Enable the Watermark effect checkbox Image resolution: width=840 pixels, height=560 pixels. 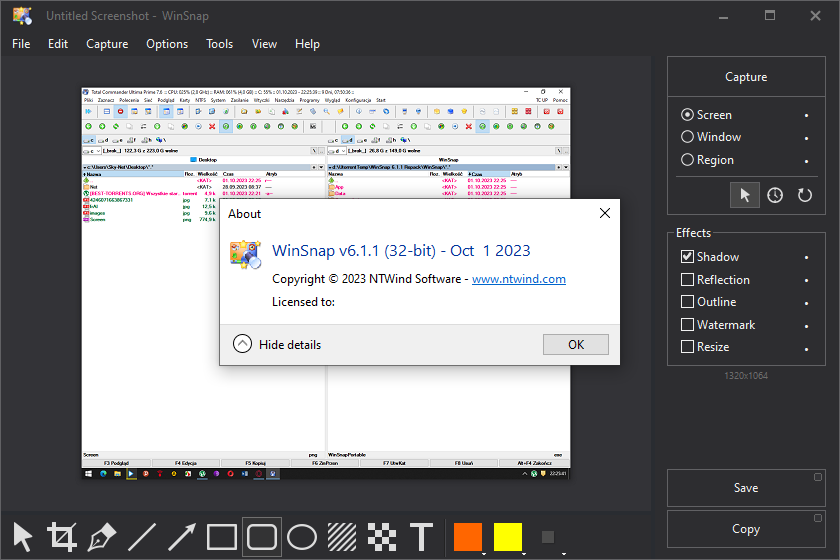click(x=687, y=324)
